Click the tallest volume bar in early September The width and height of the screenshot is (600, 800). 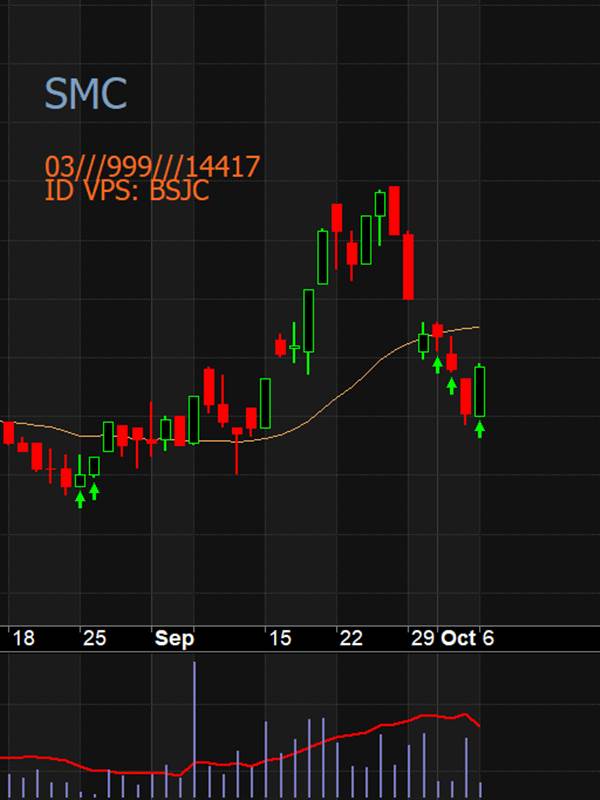click(194, 730)
